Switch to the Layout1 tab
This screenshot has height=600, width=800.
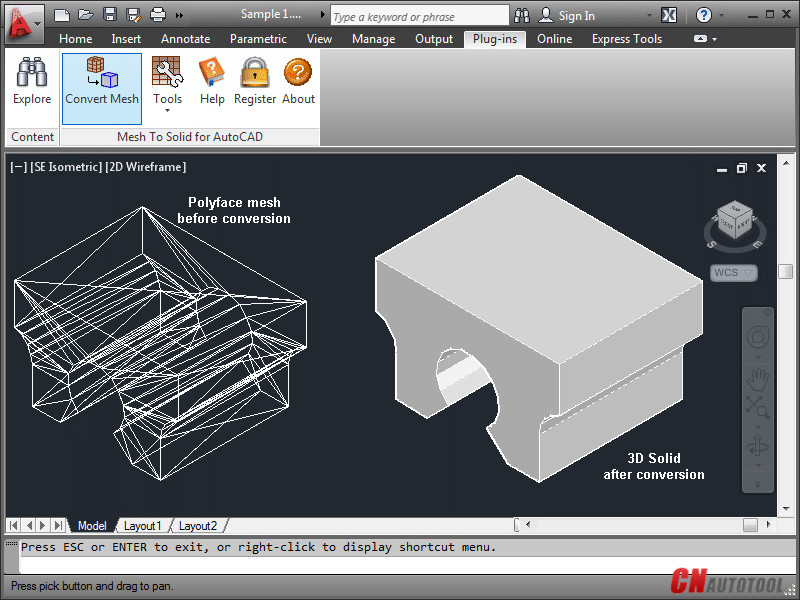pos(142,526)
